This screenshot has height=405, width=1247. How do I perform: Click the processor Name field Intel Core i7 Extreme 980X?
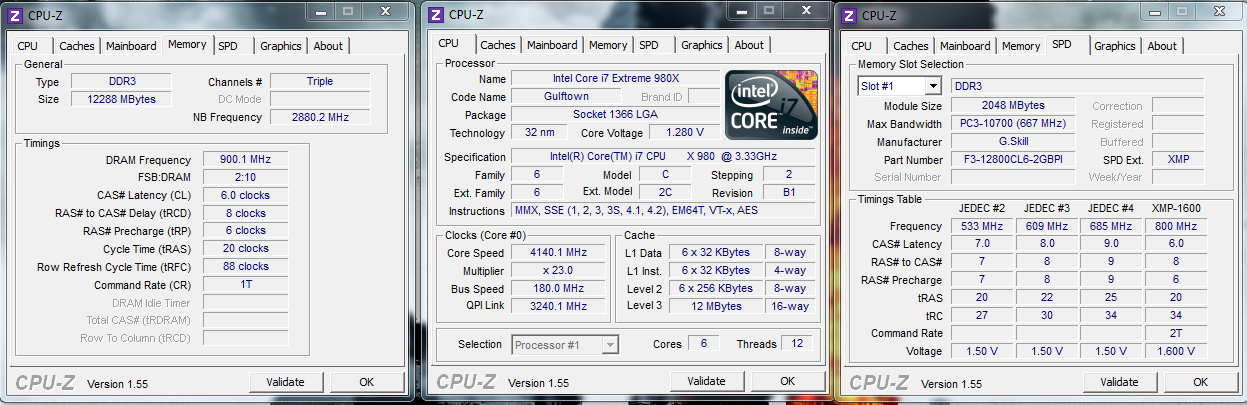(x=615, y=79)
